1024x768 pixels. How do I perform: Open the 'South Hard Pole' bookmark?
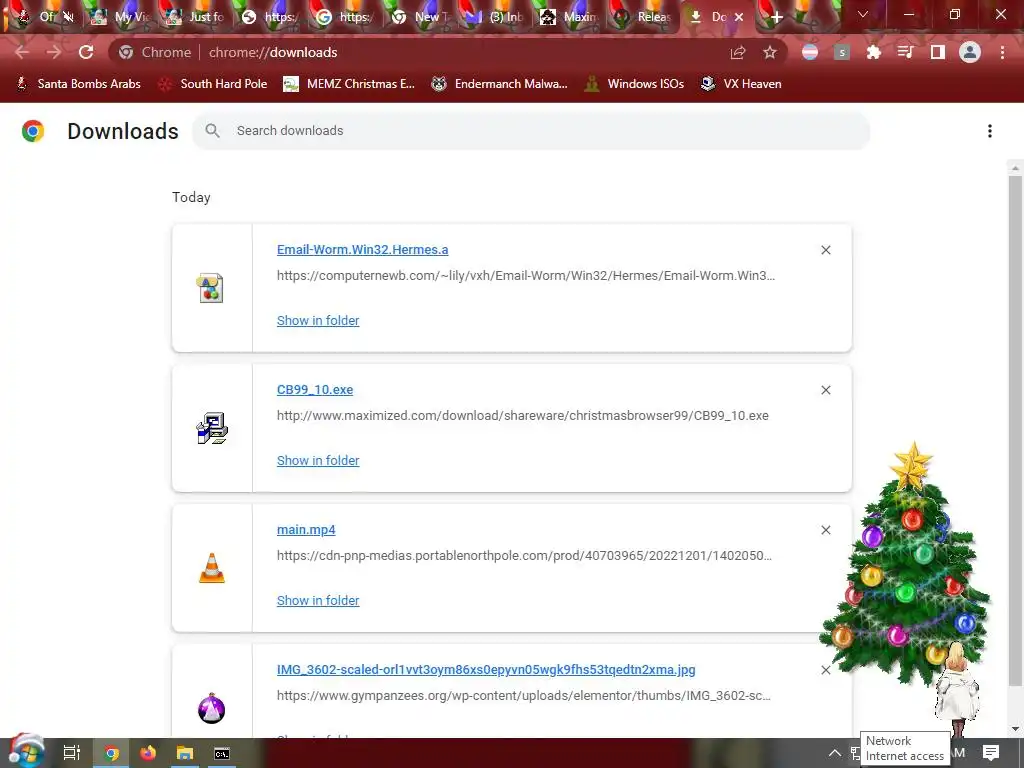coord(213,84)
